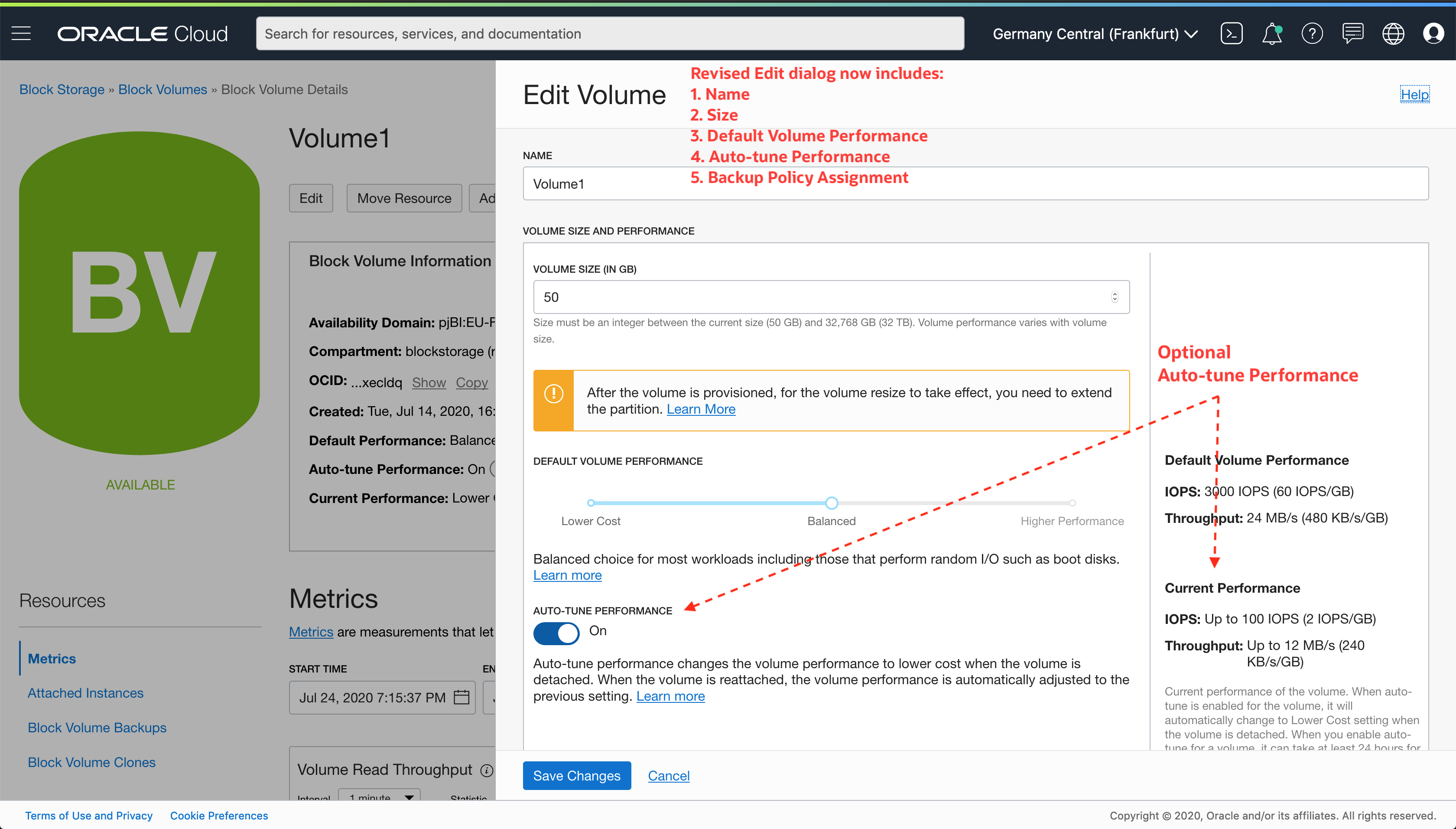
Task: Click the Volume Read Throughput info icon
Action: [487, 770]
